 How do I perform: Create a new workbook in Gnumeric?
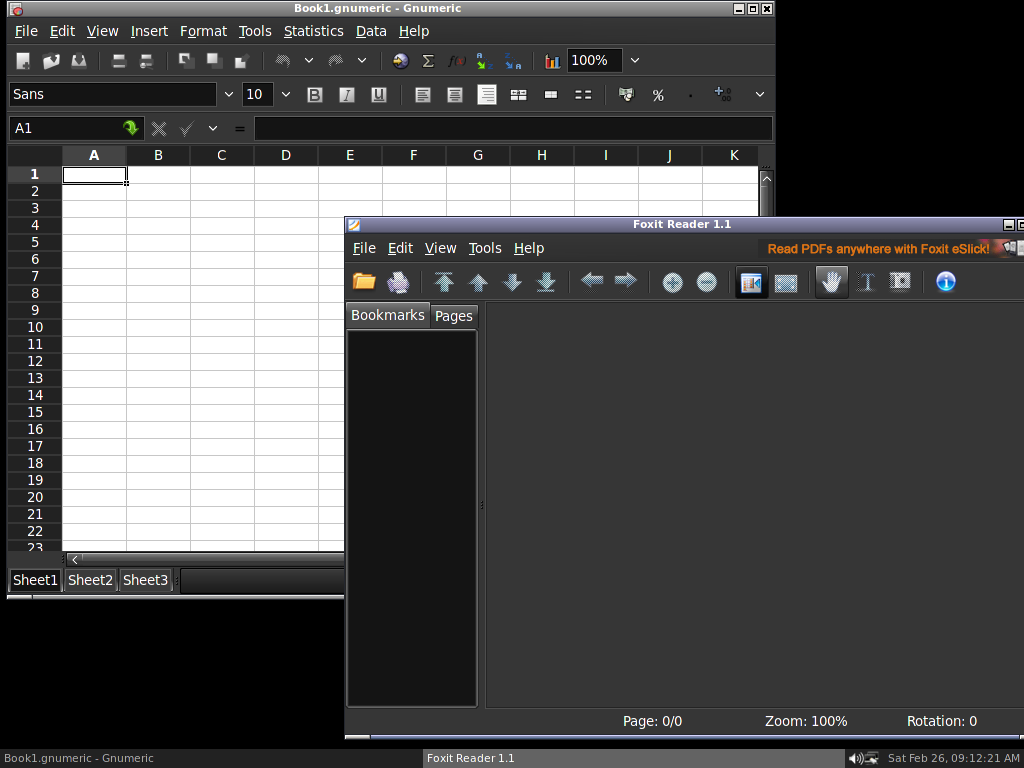click(24, 61)
